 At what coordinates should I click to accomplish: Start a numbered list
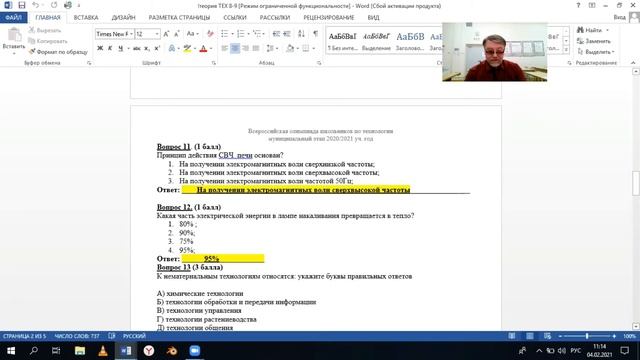click(240, 34)
